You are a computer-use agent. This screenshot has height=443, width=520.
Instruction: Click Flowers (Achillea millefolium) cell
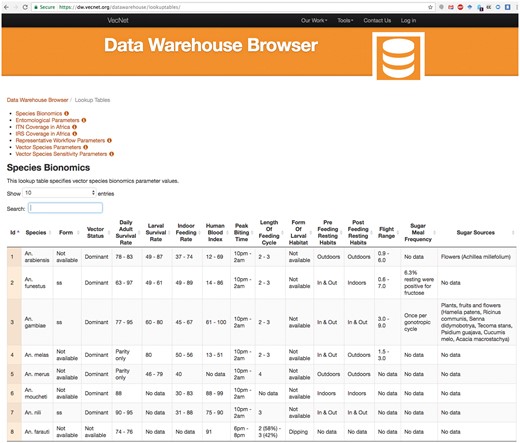(477, 257)
